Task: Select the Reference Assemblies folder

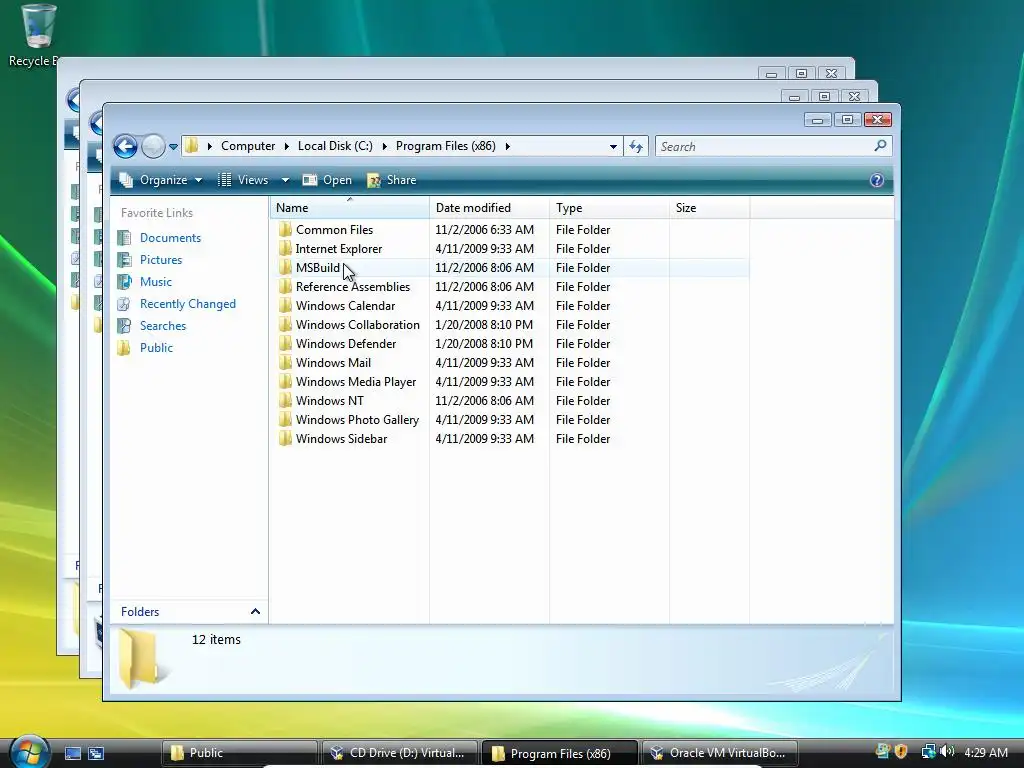Action: (353, 287)
